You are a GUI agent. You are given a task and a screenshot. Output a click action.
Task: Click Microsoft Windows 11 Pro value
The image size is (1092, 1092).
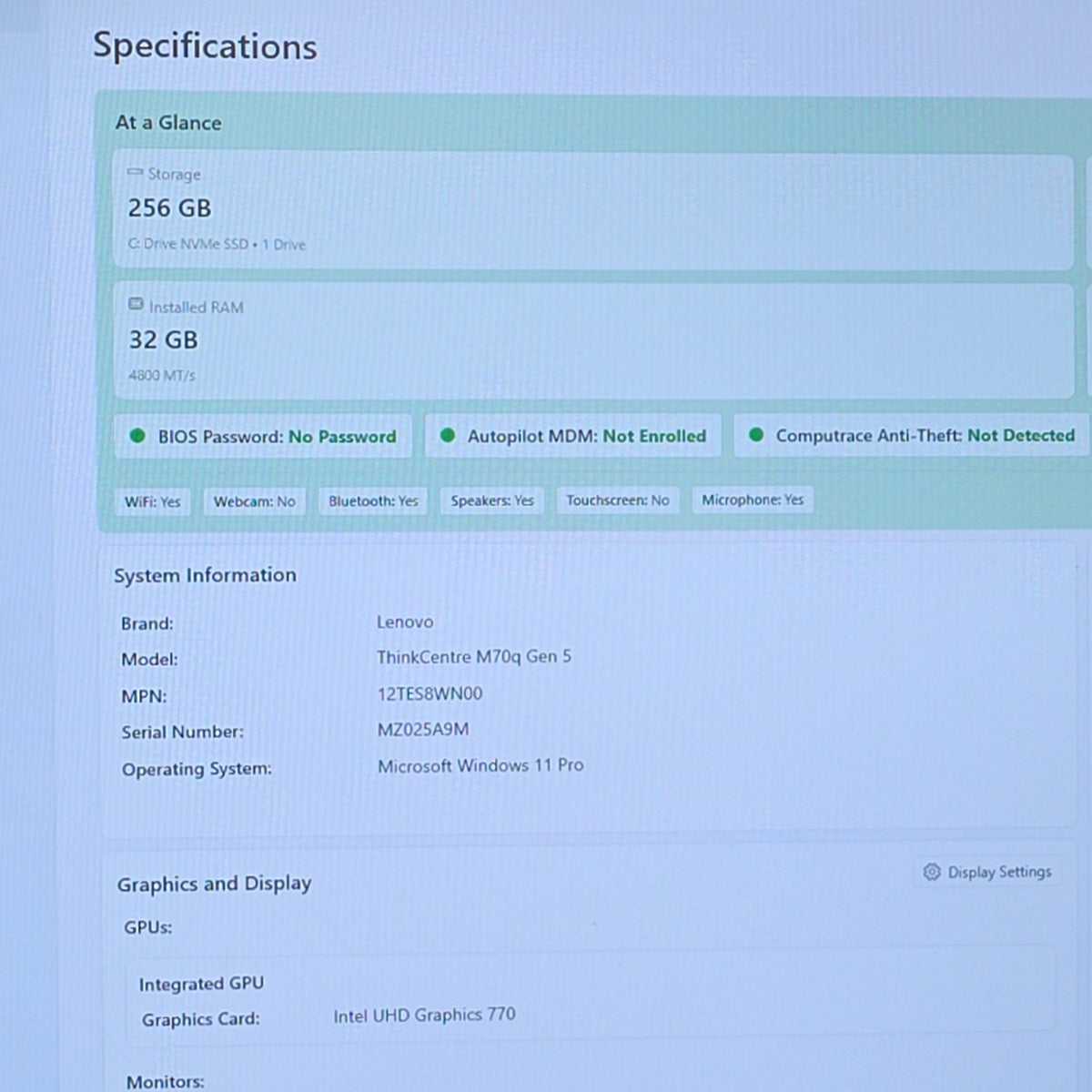pos(480,765)
